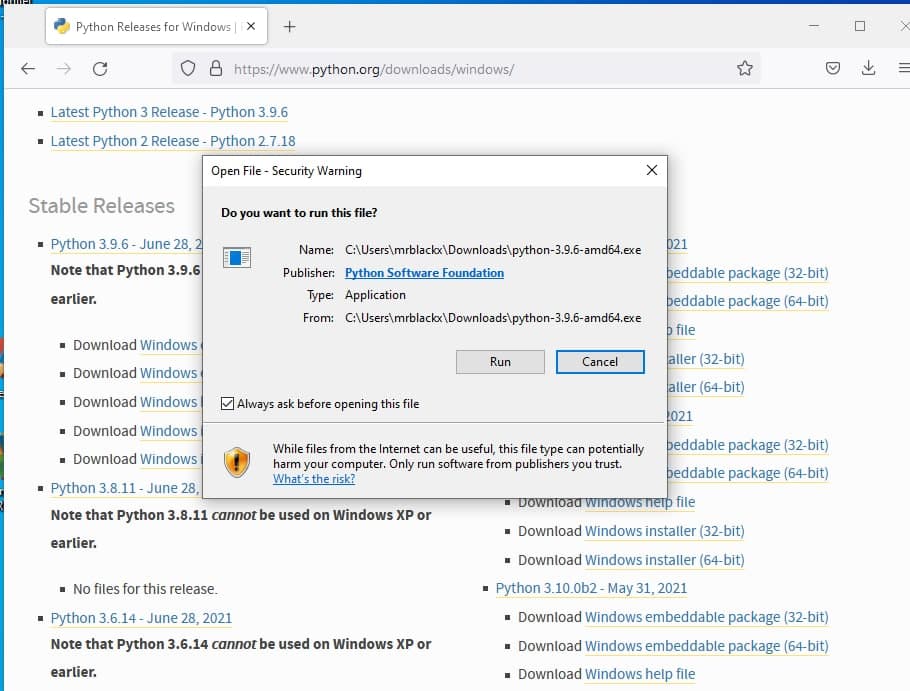Screen dimensions: 910x691
Task: Click the shield tracking protection icon
Action: coord(187,69)
